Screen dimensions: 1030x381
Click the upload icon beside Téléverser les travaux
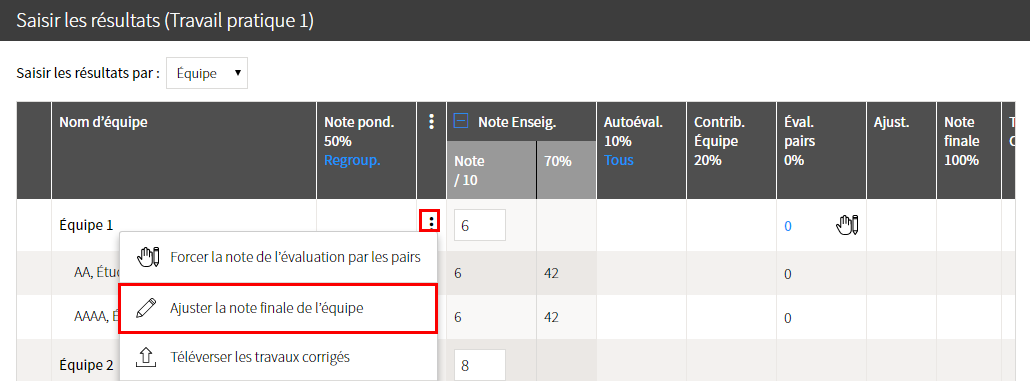pyautogui.click(x=146, y=357)
